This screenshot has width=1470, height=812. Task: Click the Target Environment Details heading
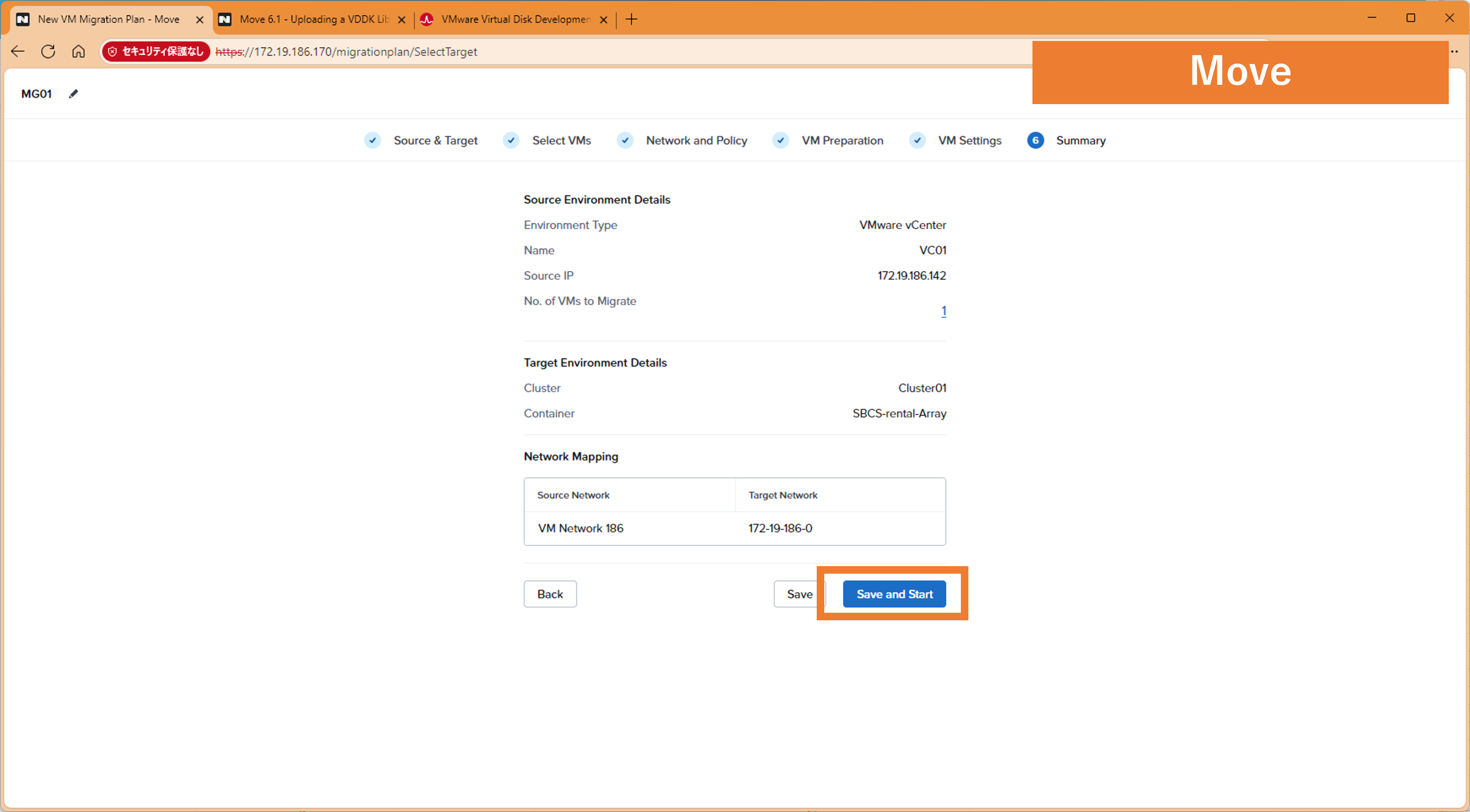tap(595, 363)
